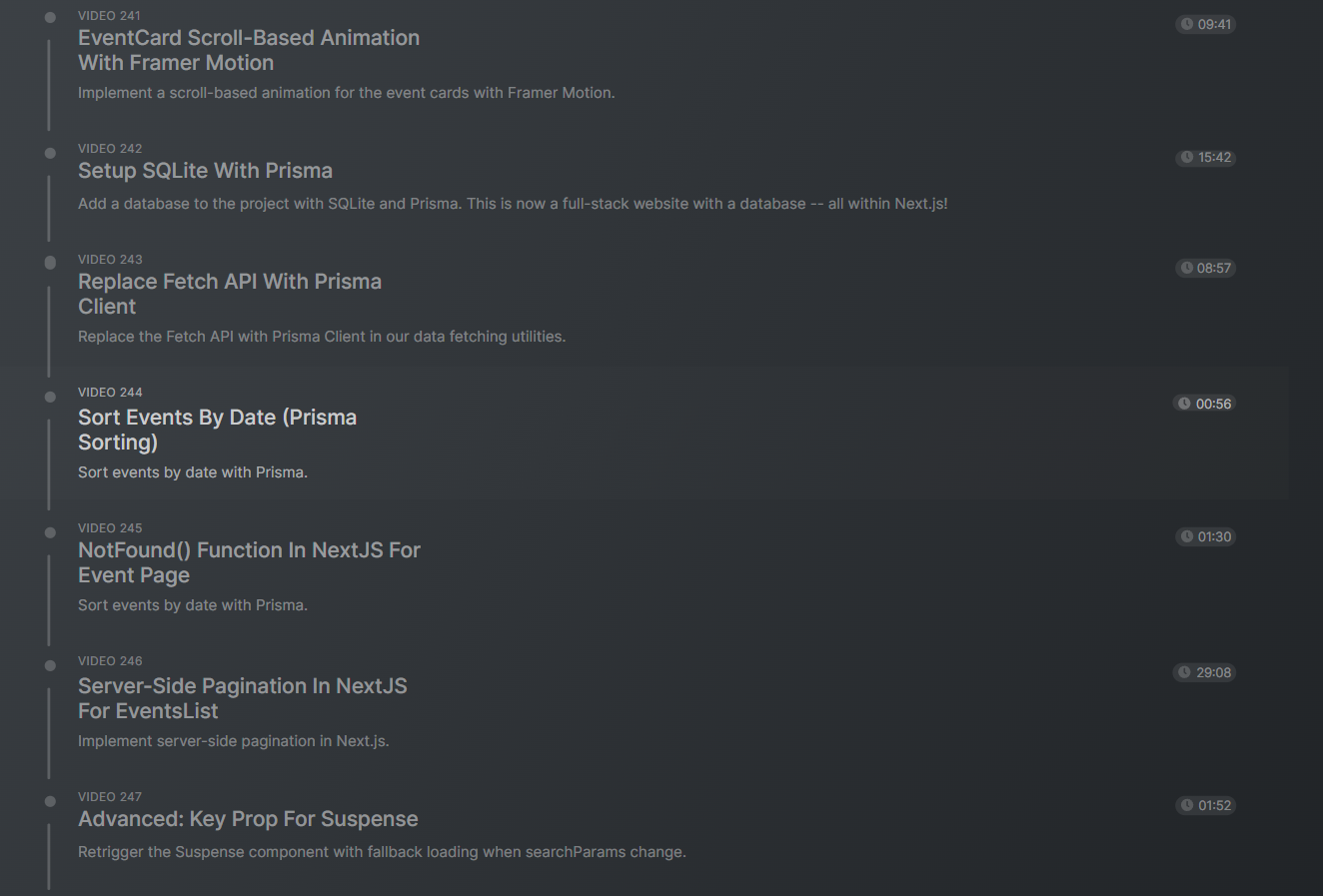The image size is (1323, 896).
Task: Play Sort Events By Date (Prisma Sorting)
Action: coord(217,430)
